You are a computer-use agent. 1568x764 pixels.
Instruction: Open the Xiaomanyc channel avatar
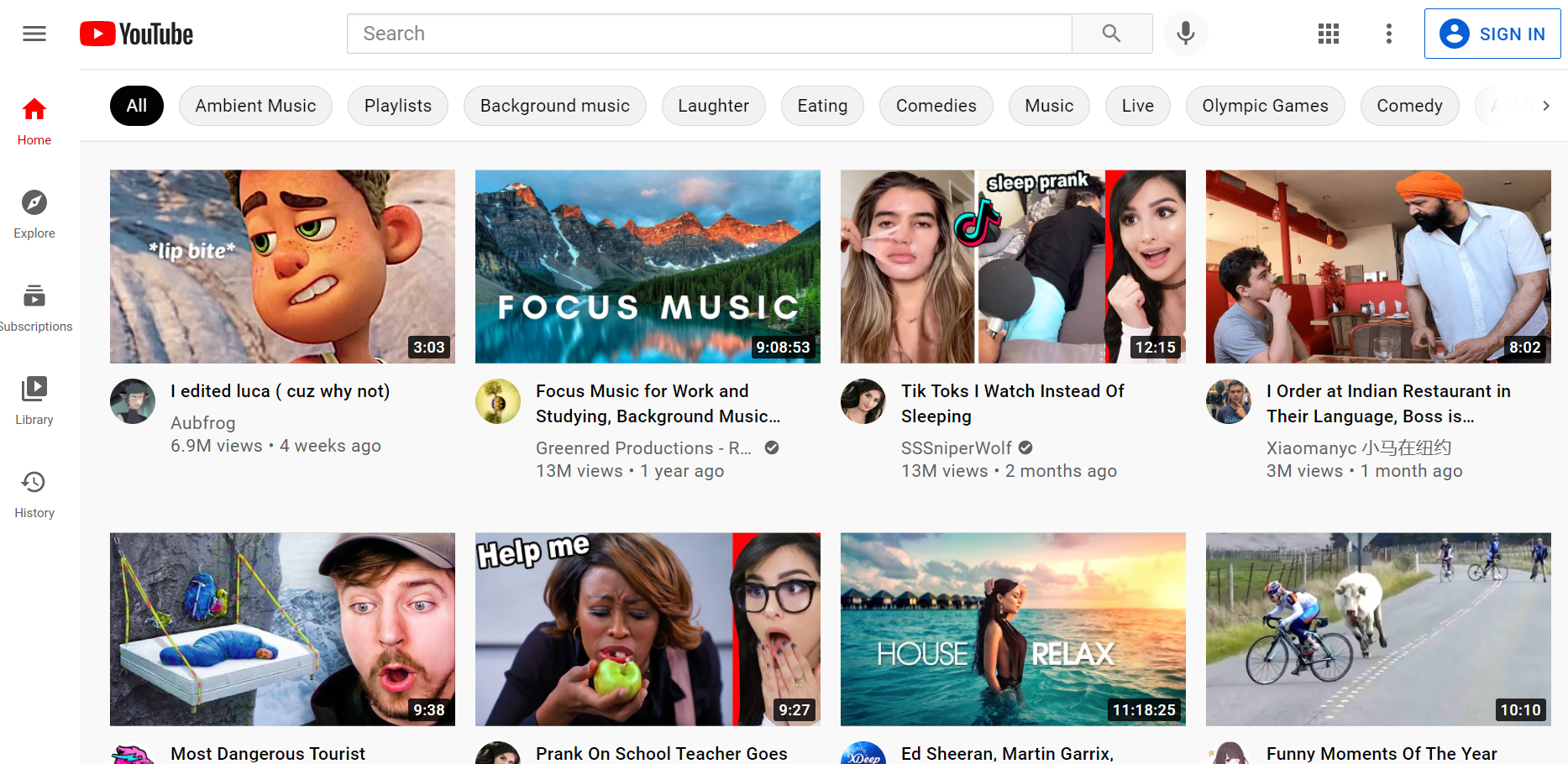(1229, 401)
